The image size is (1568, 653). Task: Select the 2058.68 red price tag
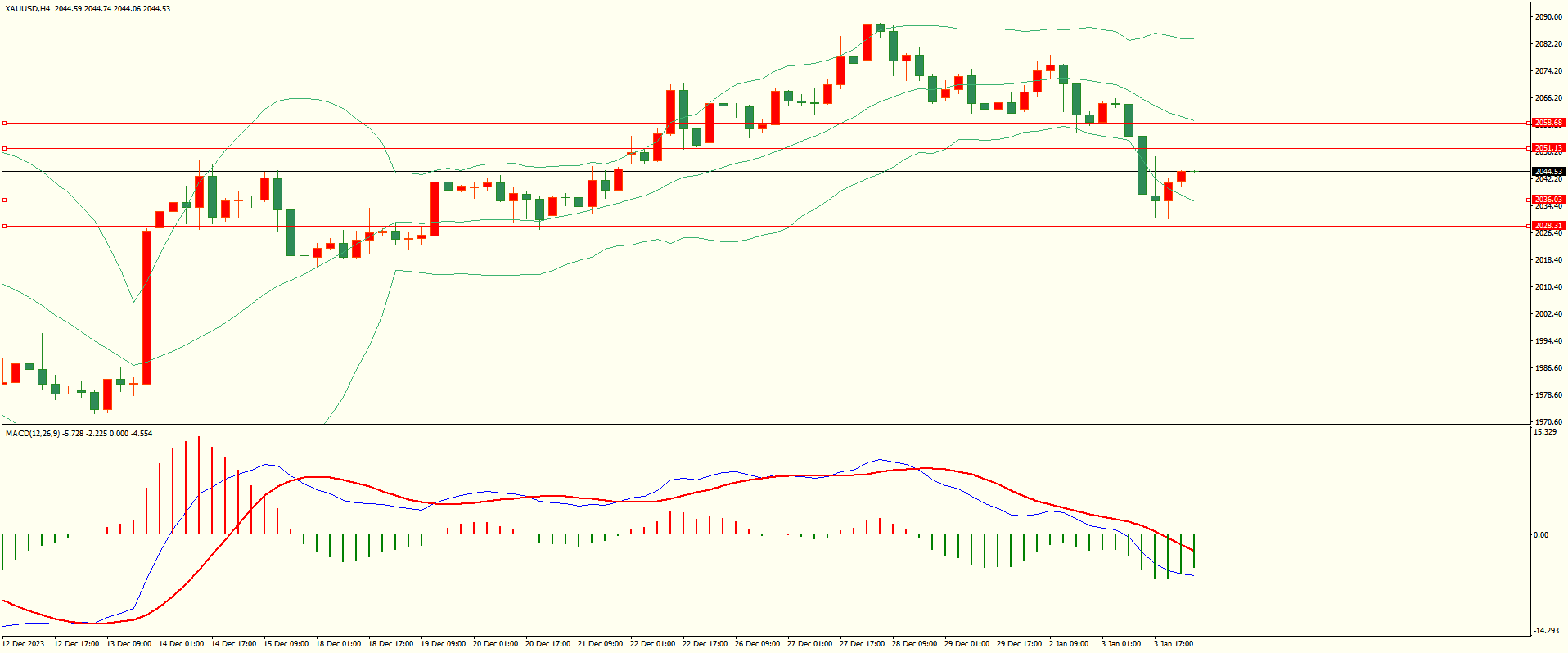click(x=1548, y=123)
